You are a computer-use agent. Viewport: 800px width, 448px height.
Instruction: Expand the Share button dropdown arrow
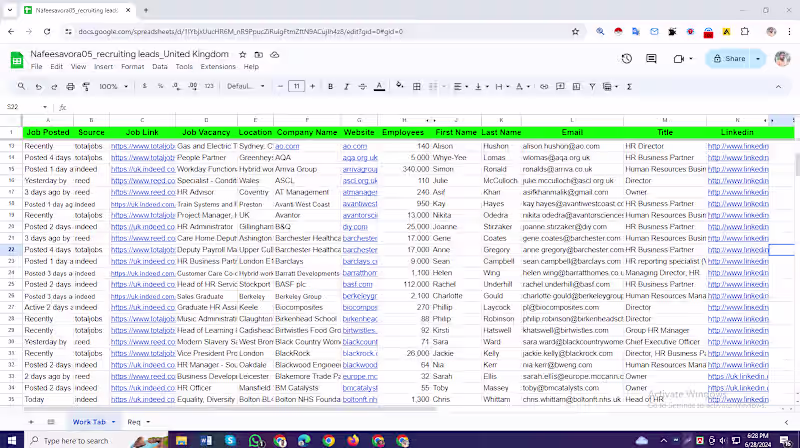pyautogui.click(x=758, y=59)
